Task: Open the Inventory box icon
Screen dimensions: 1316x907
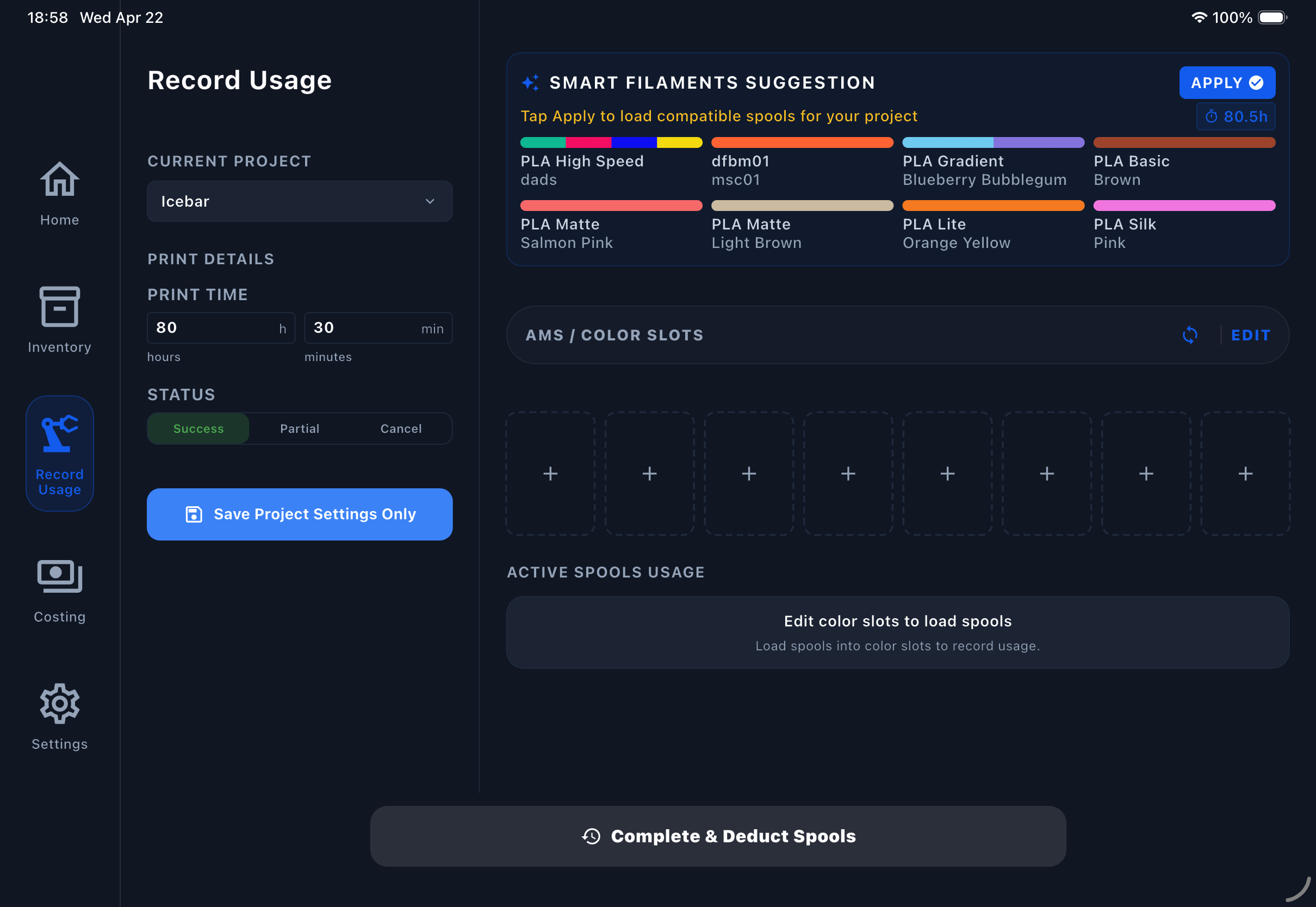Action: (60, 307)
